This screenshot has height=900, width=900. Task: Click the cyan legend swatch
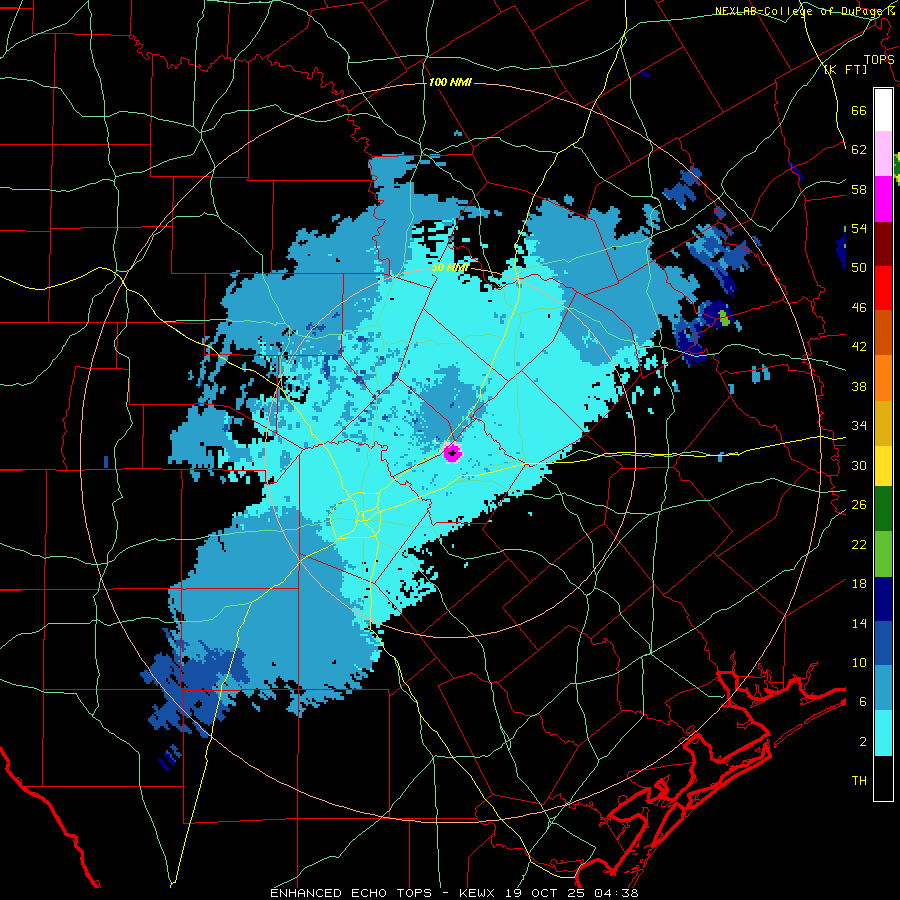tap(883, 734)
